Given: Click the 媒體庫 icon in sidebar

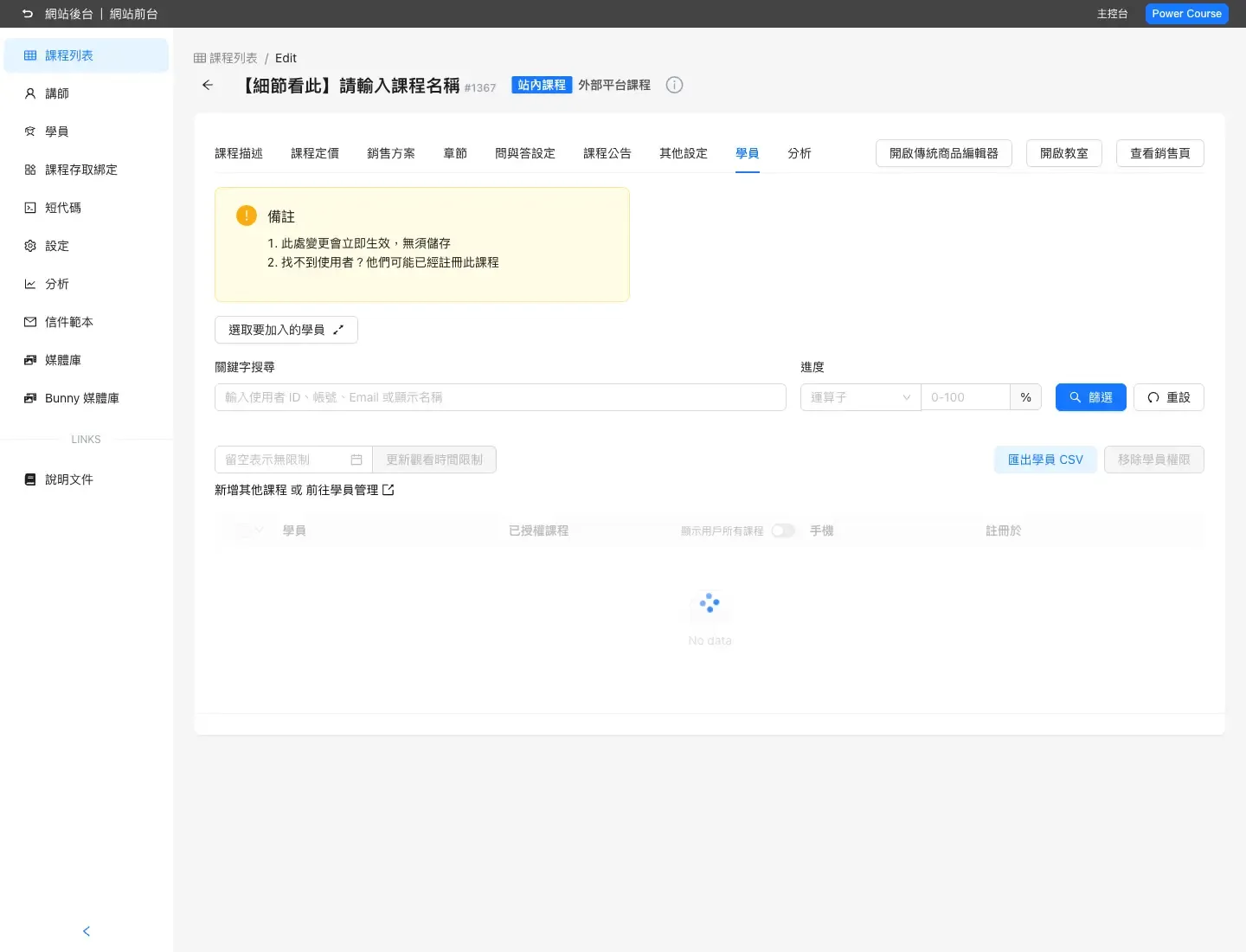Looking at the screenshot, I should [30, 360].
